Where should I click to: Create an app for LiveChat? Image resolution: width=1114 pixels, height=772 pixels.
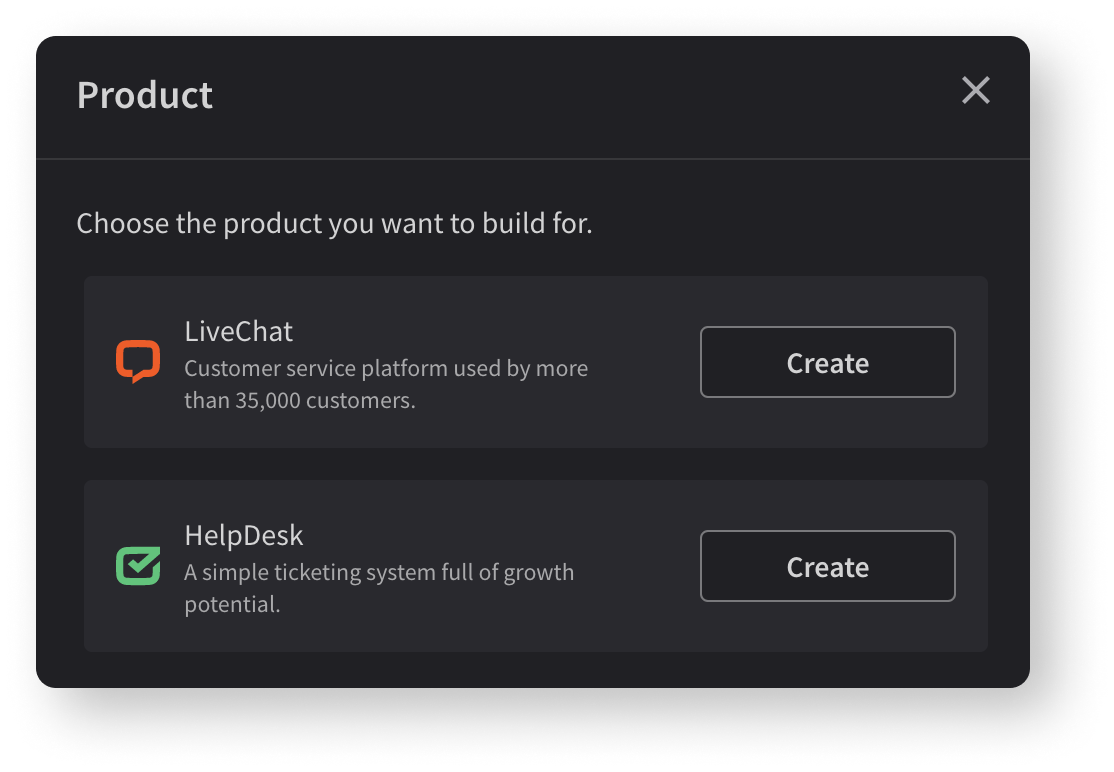point(827,362)
